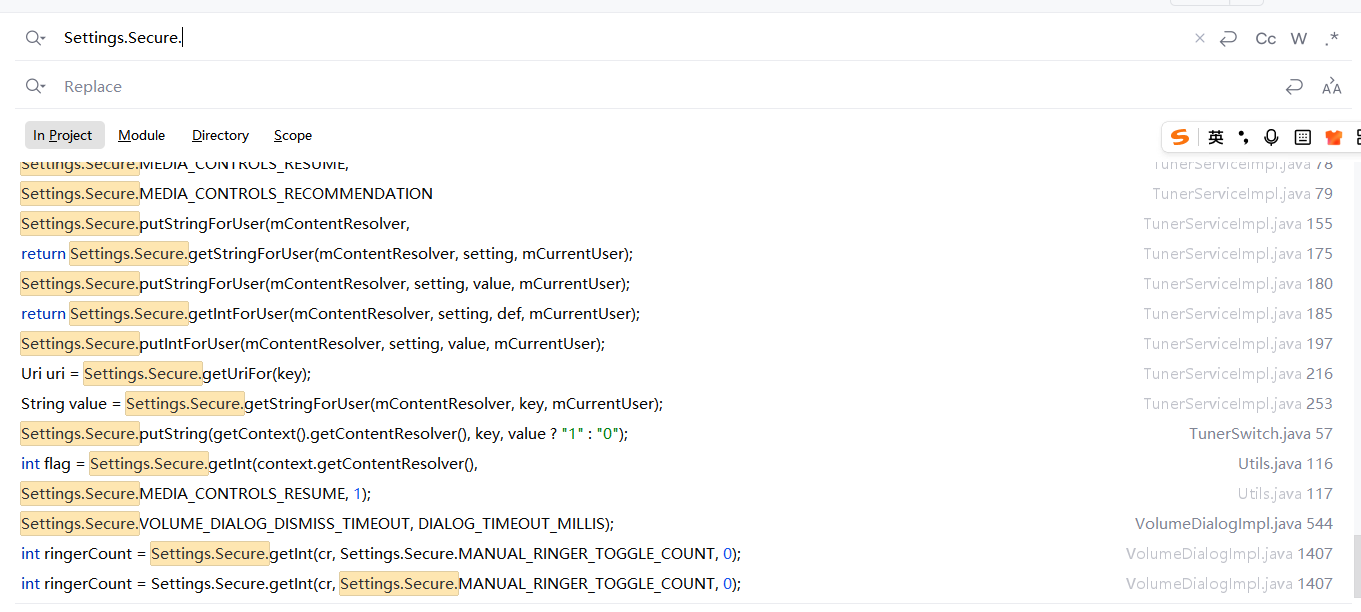Open the IME soft keyboard icon
Screen dimensions: 1361x612
[x=1302, y=137]
